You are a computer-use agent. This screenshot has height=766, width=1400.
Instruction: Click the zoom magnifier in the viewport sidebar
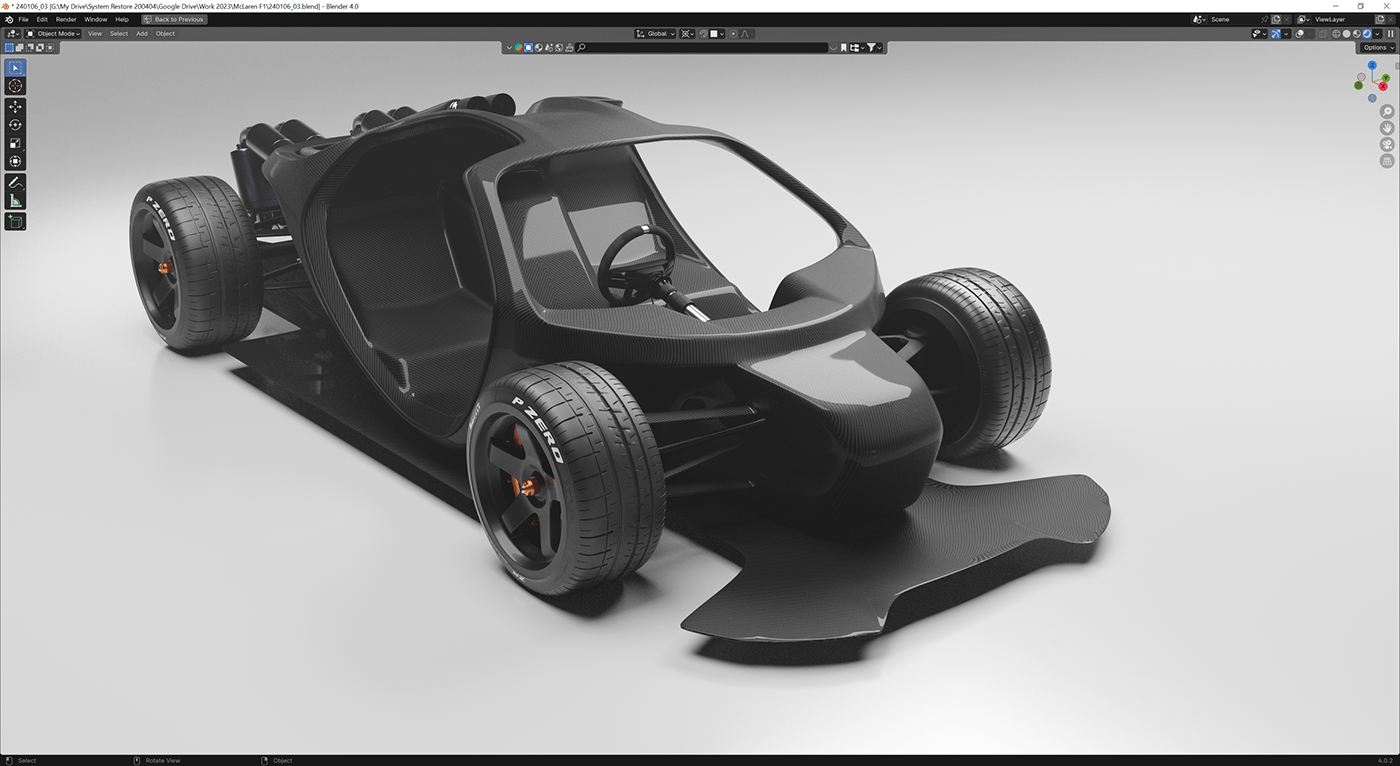tap(1387, 111)
